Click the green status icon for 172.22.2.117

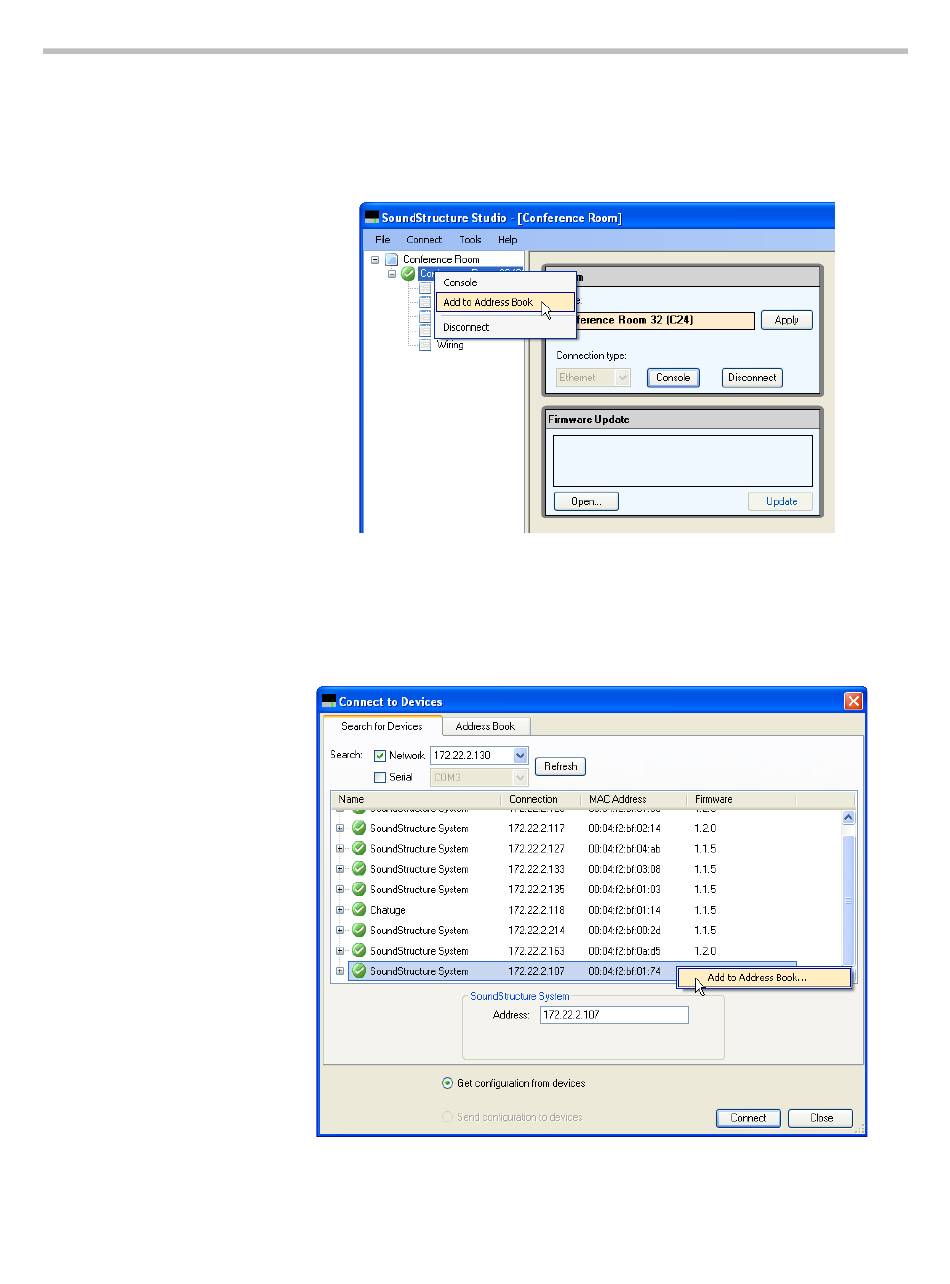[358, 828]
